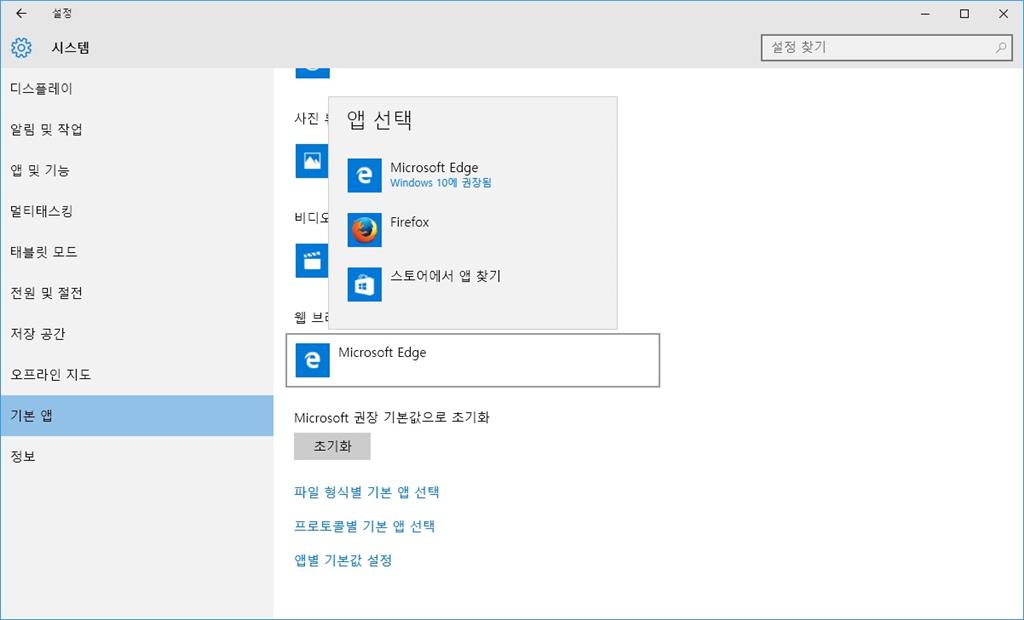This screenshot has width=1024, height=620.
Task: Open 파일 형식별 기본 앱 선택 link
Action: 367,492
